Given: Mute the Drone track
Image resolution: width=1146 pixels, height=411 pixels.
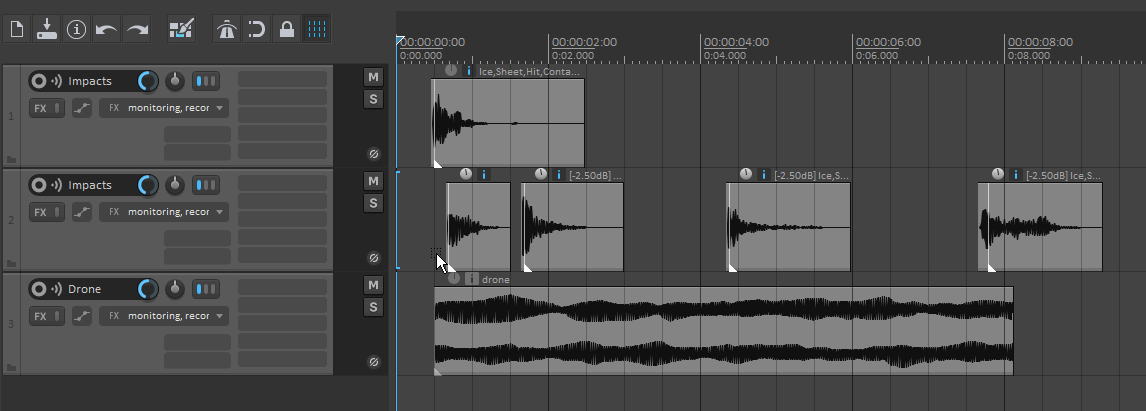Looking at the screenshot, I should tap(373, 285).
